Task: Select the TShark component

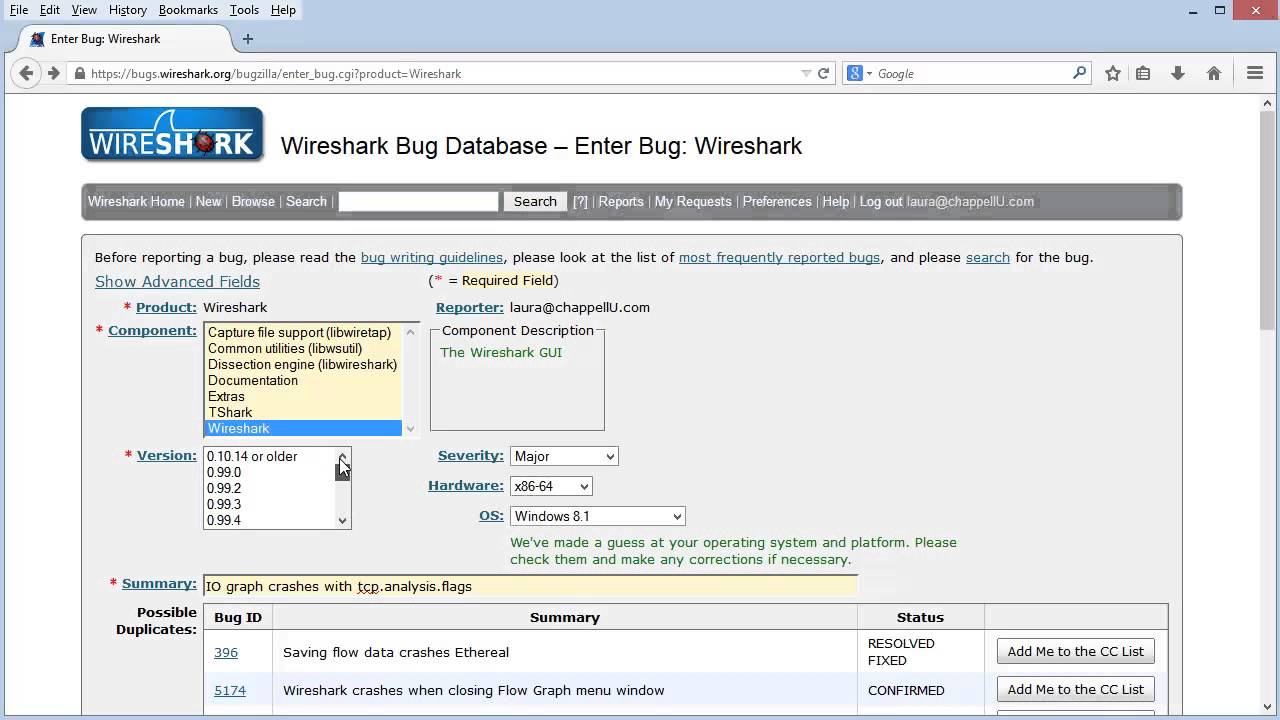Action: click(x=302, y=413)
